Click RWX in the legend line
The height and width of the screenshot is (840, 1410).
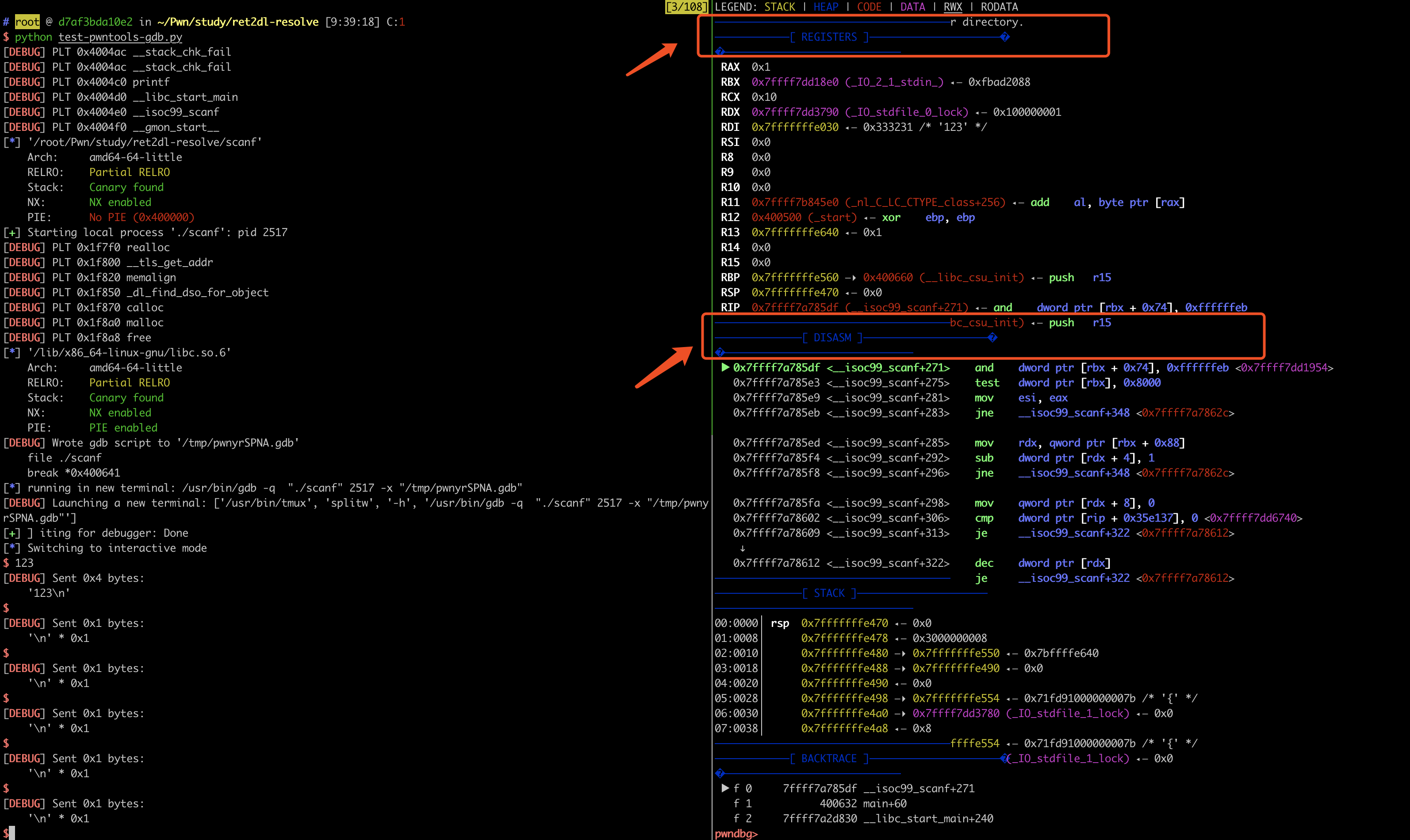pos(953,7)
